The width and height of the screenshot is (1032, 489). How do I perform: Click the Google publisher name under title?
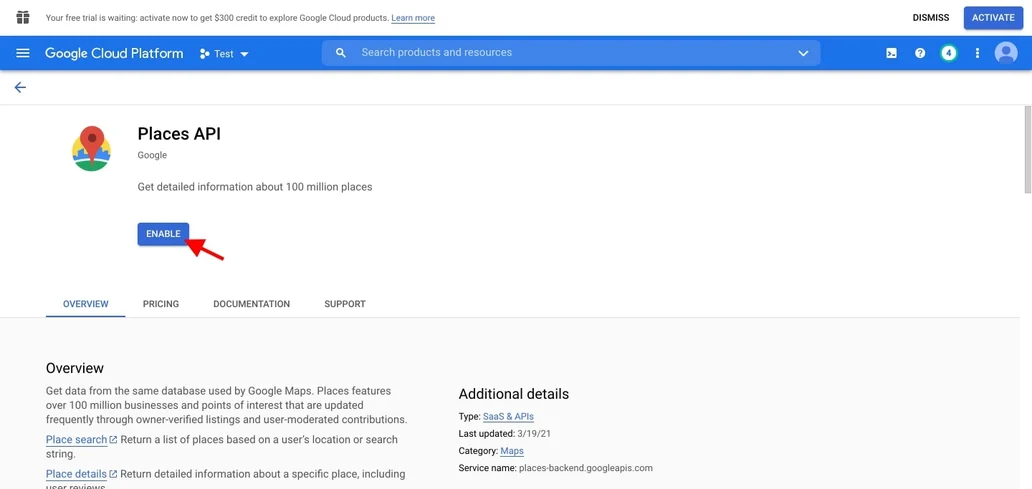point(152,155)
